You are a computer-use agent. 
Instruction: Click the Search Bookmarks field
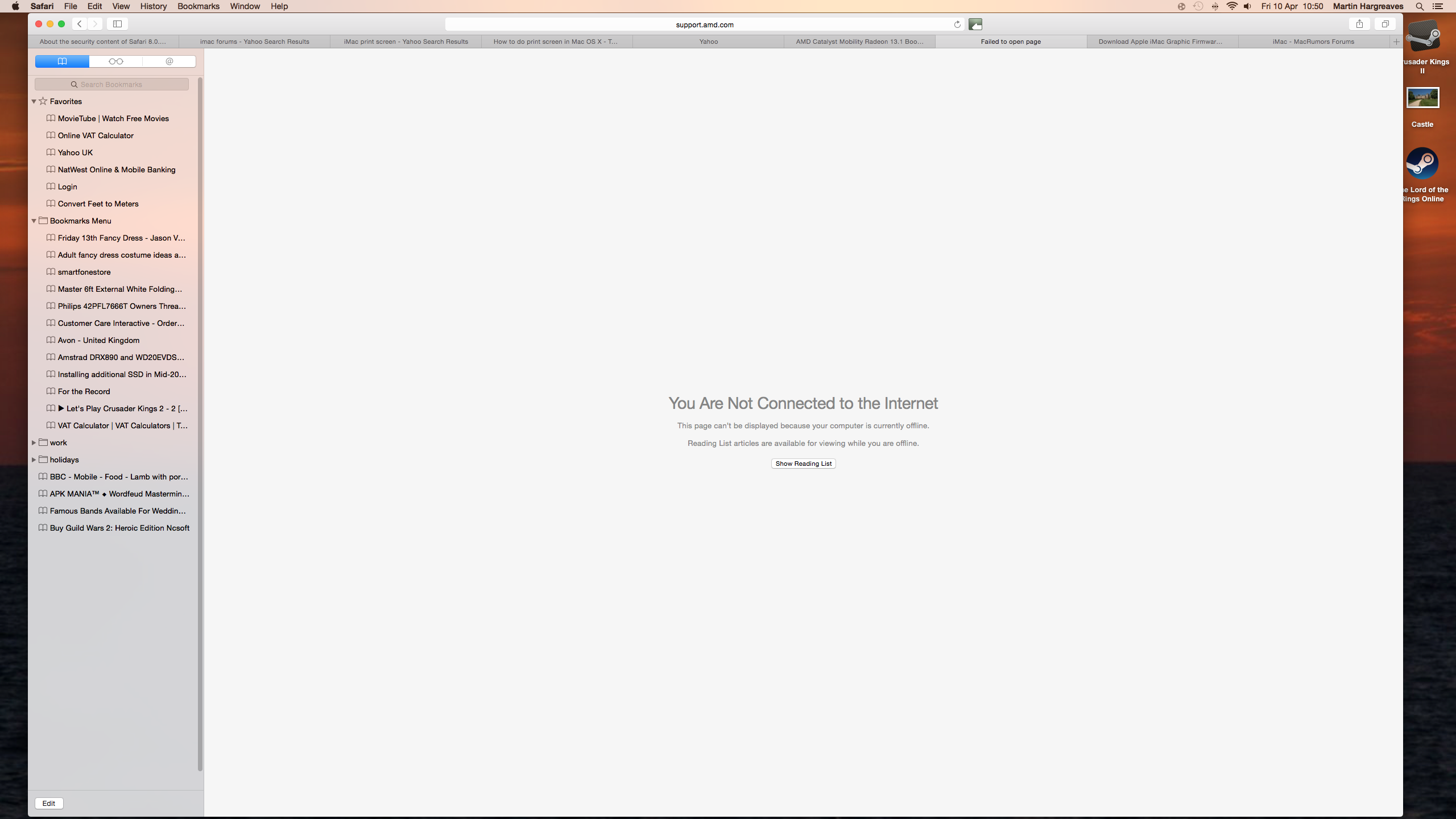[x=111, y=84]
